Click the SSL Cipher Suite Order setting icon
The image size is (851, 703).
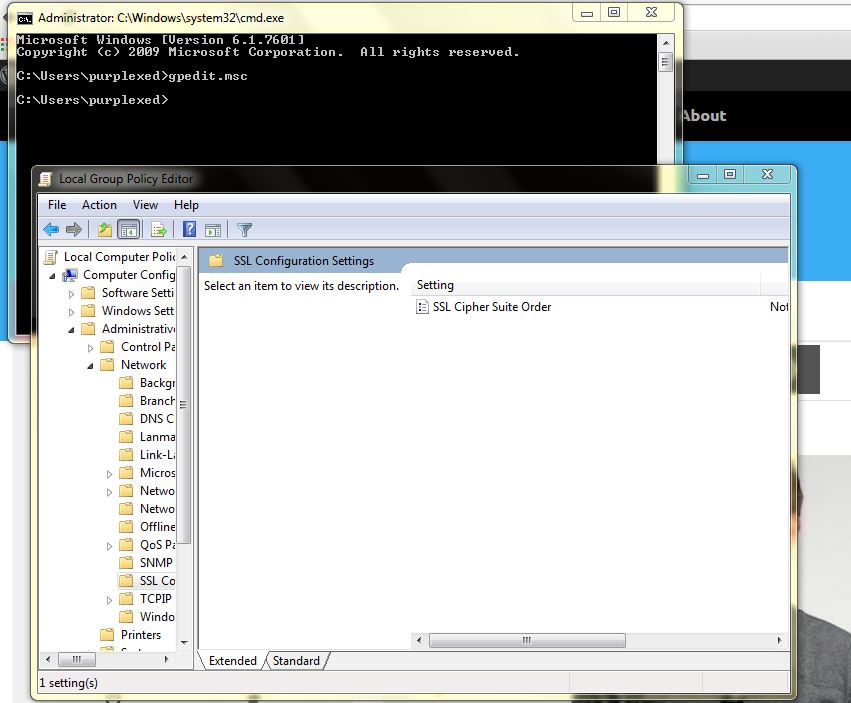click(x=423, y=307)
